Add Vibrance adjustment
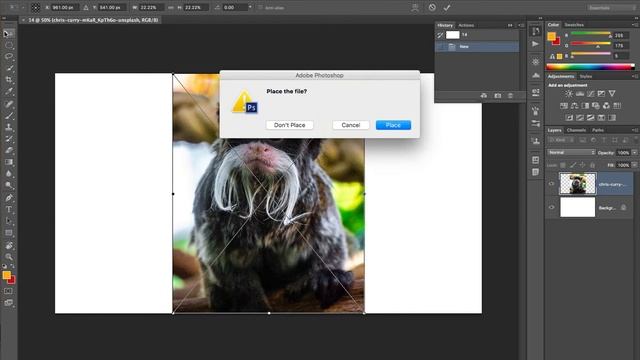Viewport: 640px width, 360px height. 612,94
